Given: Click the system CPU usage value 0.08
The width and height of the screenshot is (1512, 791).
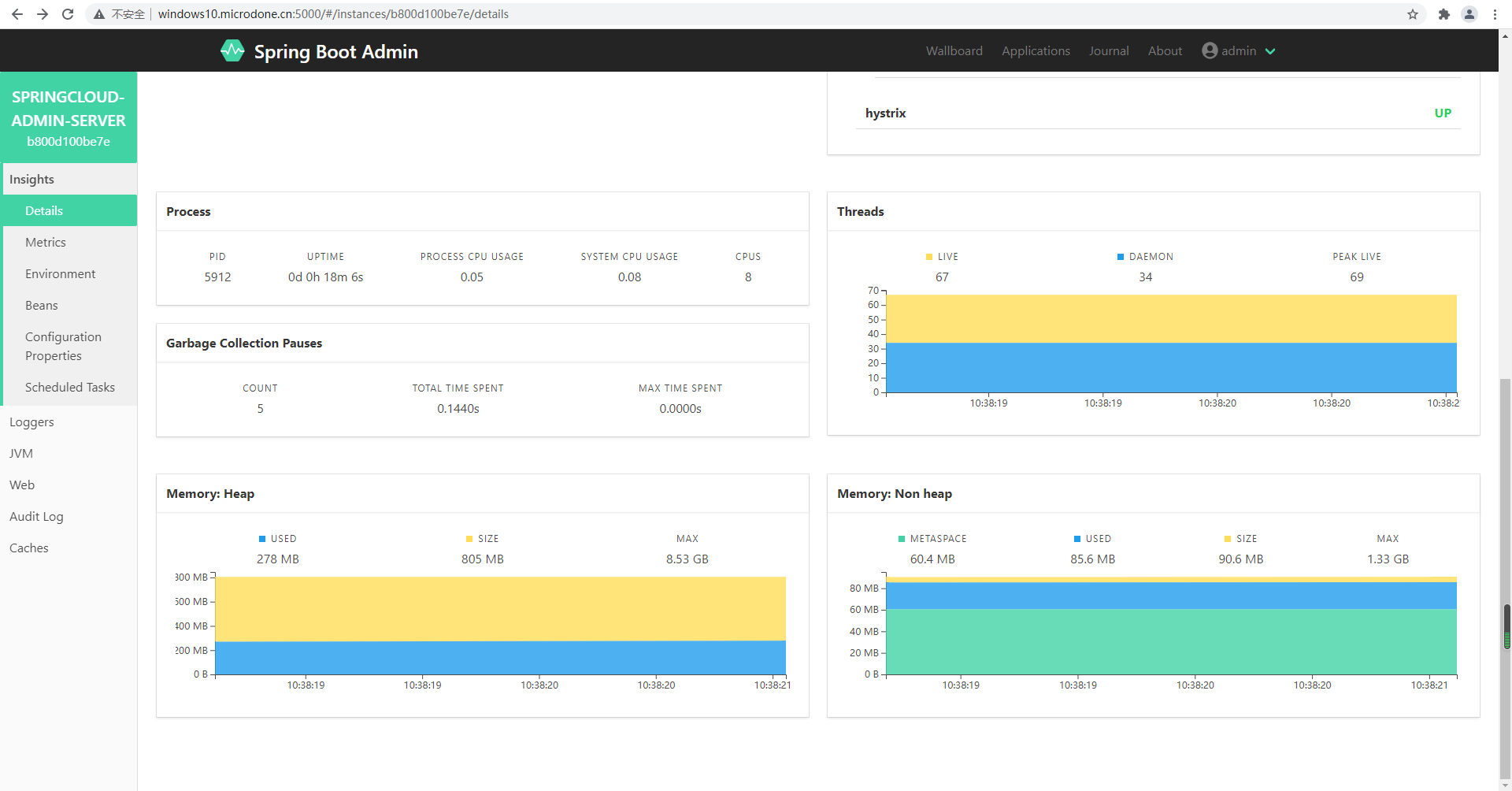Looking at the screenshot, I should [x=629, y=277].
